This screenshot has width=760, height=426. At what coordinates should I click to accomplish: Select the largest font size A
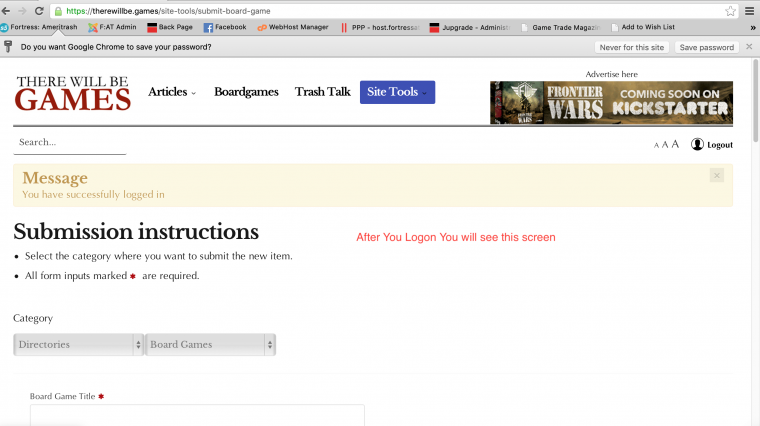[675, 144]
